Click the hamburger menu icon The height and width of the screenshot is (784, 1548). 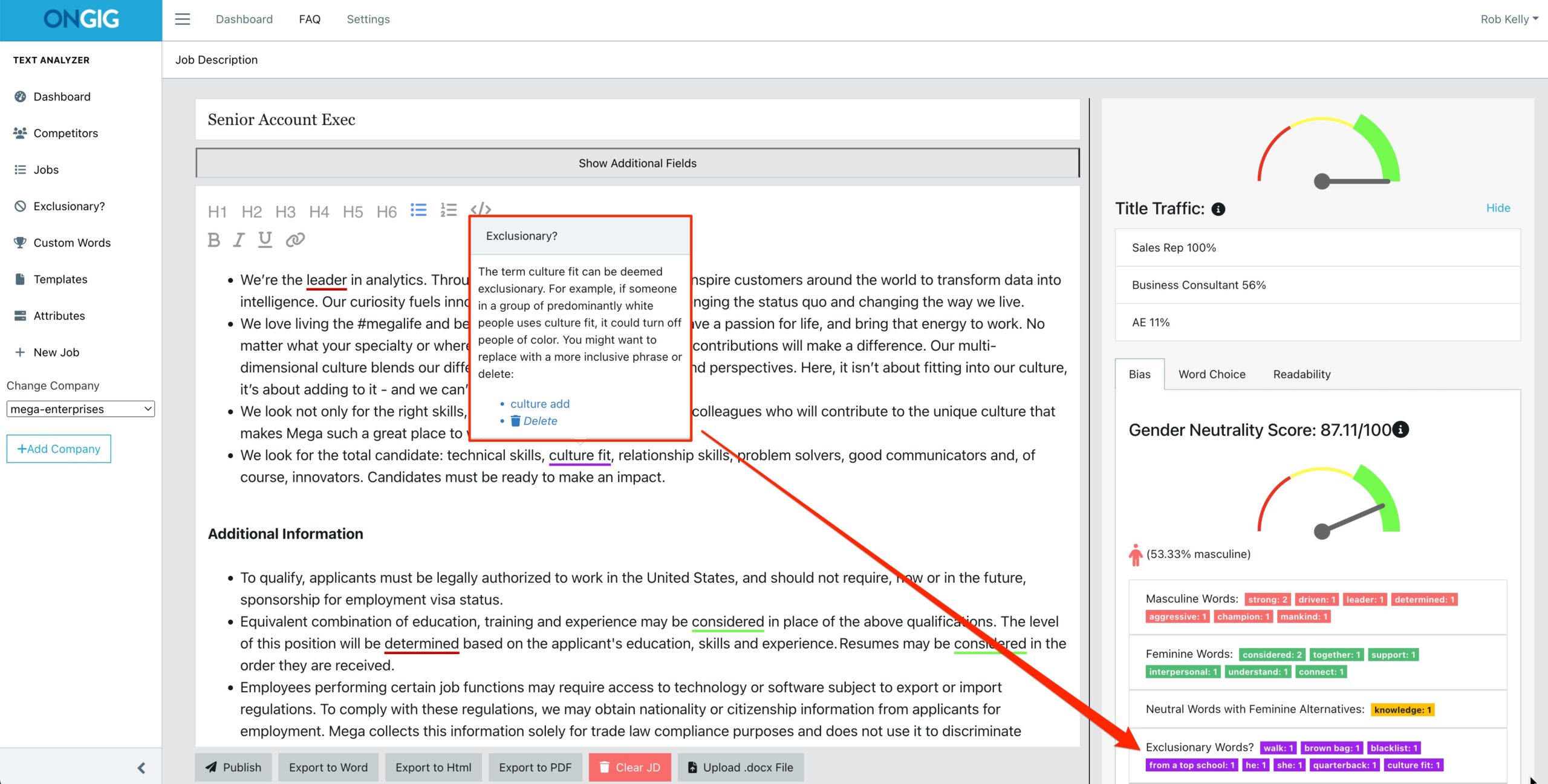(x=182, y=18)
